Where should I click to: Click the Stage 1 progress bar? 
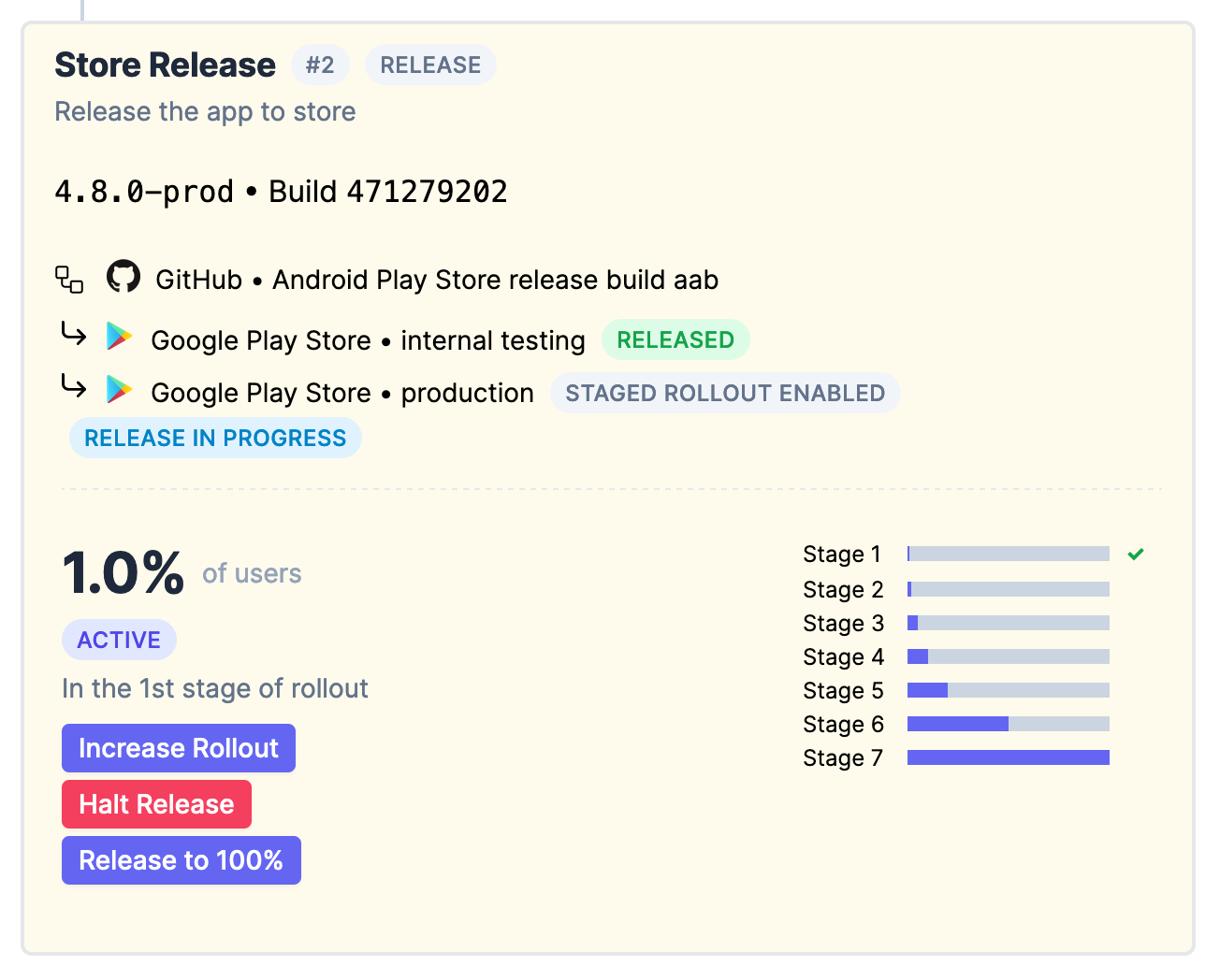pos(1009,555)
